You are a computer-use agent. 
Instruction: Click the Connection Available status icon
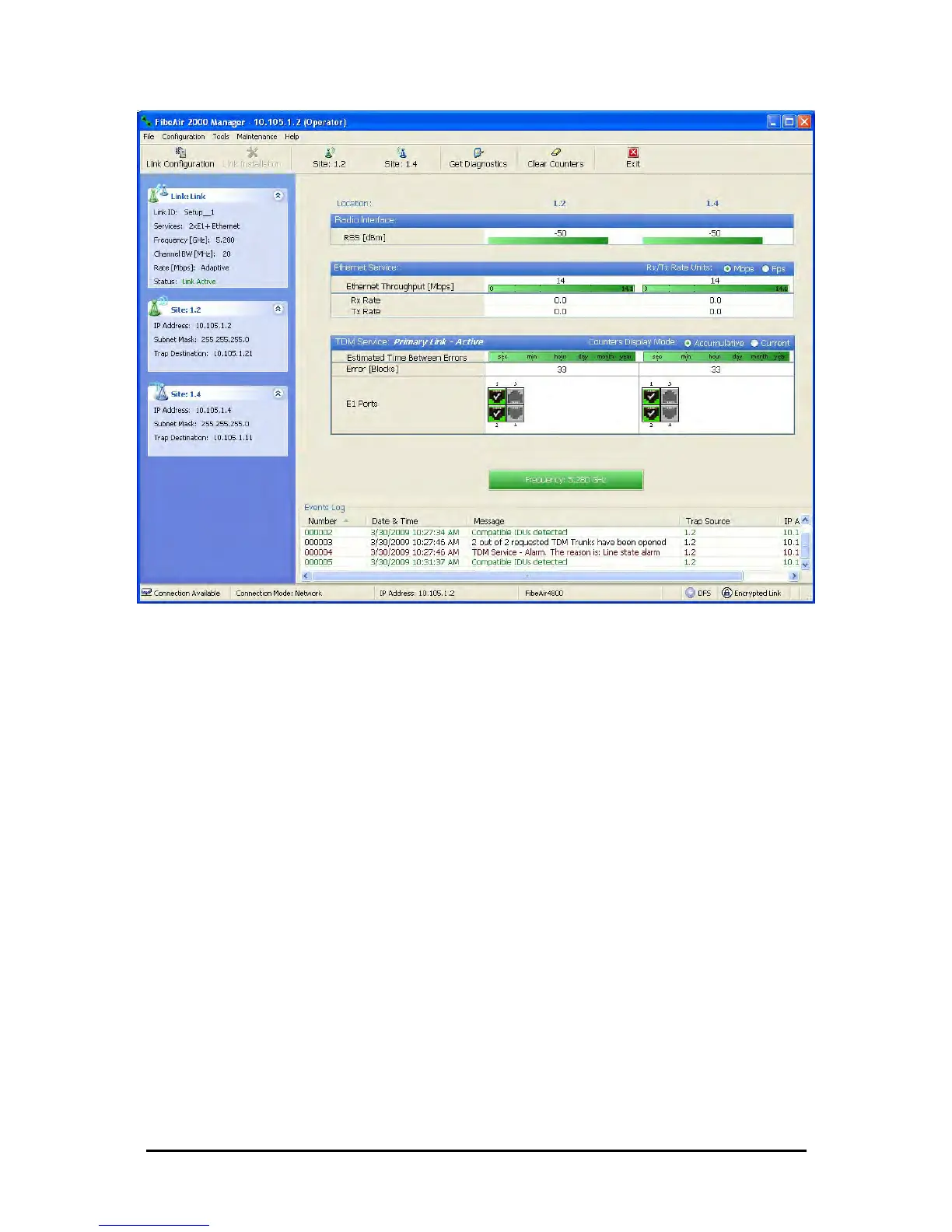click(x=146, y=593)
